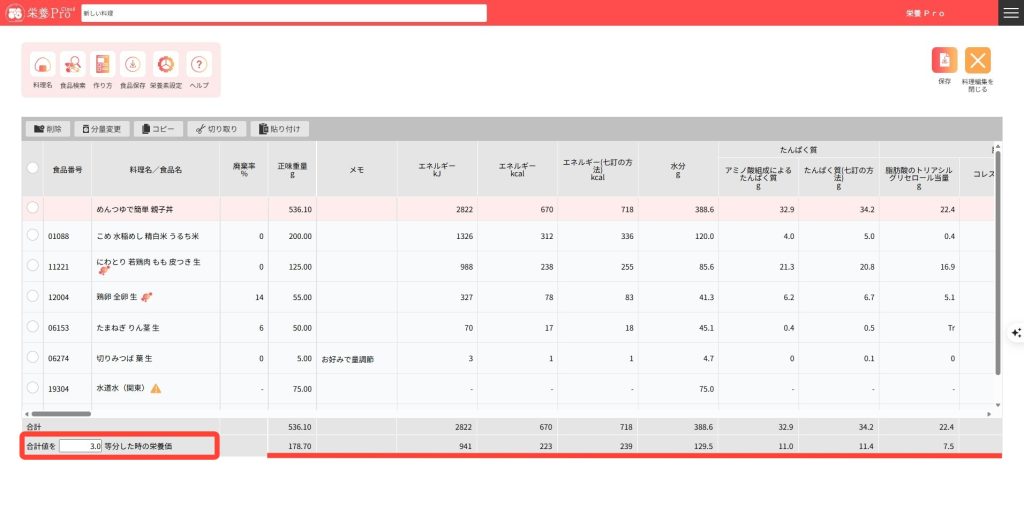Click the warning triangle beside 水道水（関東）
1024x508 pixels.
pyautogui.click(x=155, y=389)
